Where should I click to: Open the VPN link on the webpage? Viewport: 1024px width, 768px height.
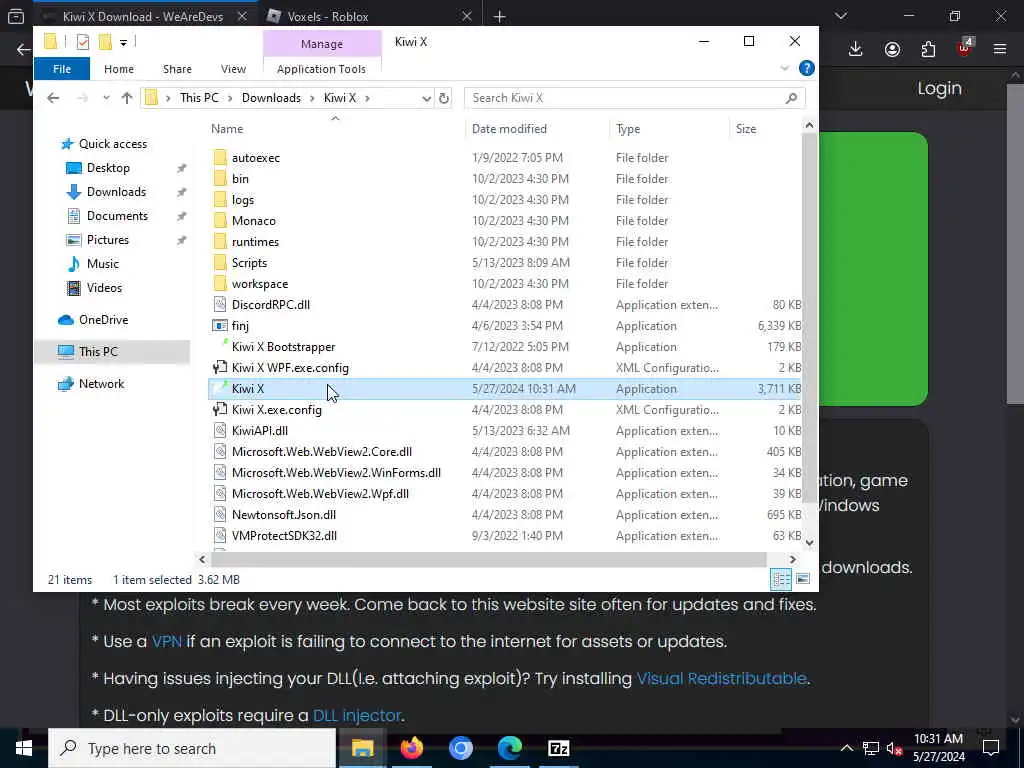point(167,641)
